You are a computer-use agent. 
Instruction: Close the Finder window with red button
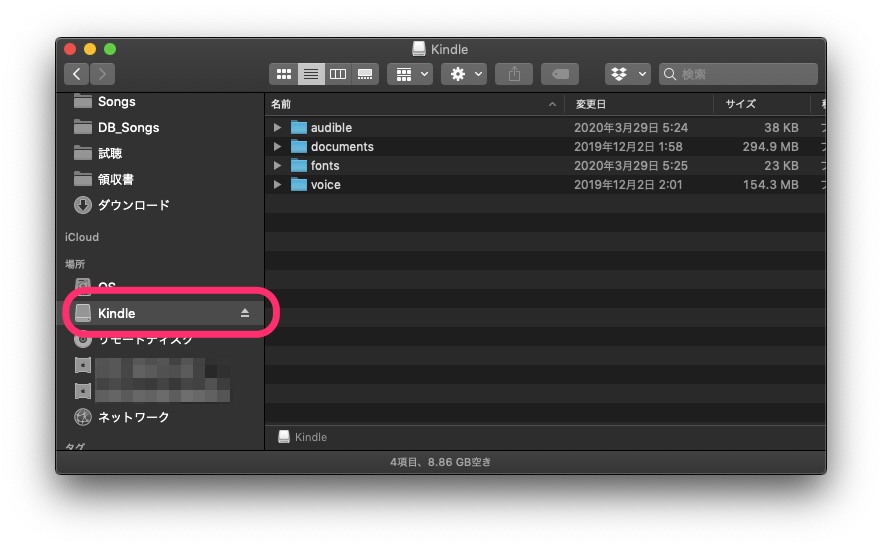tap(70, 49)
